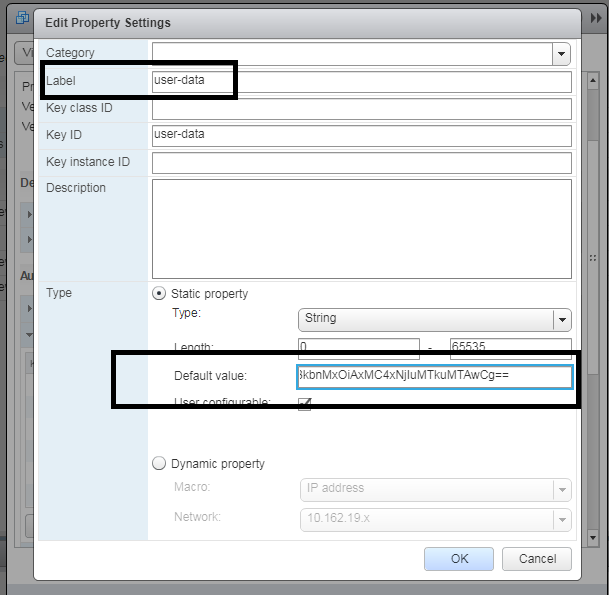Image resolution: width=609 pixels, height=595 pixels.
Task: Select the Static property radio button
Action: click(x=158, y=294)
